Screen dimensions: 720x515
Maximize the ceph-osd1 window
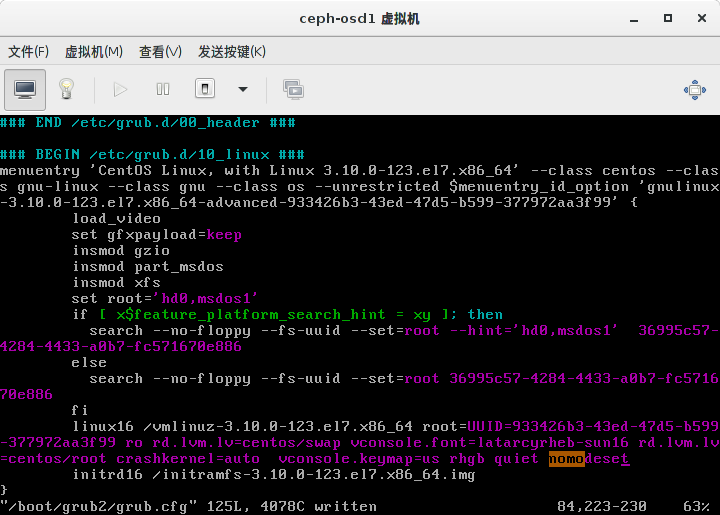click(x=668, y=18)
